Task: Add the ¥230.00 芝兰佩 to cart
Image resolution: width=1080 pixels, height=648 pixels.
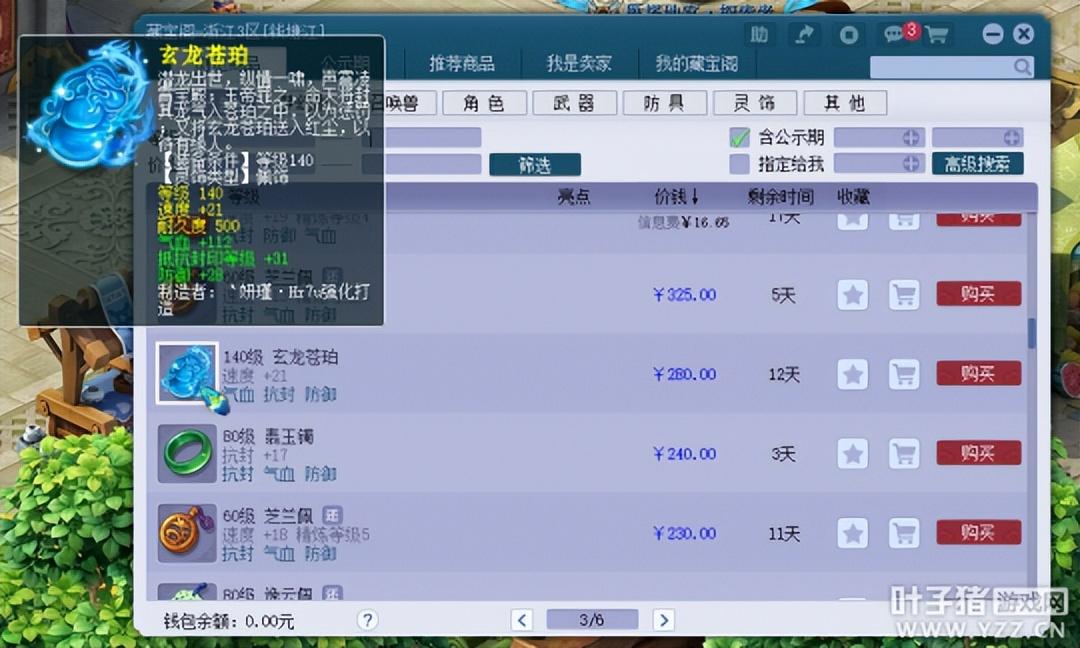Action: pyautogui.click(x=904, y=533)
